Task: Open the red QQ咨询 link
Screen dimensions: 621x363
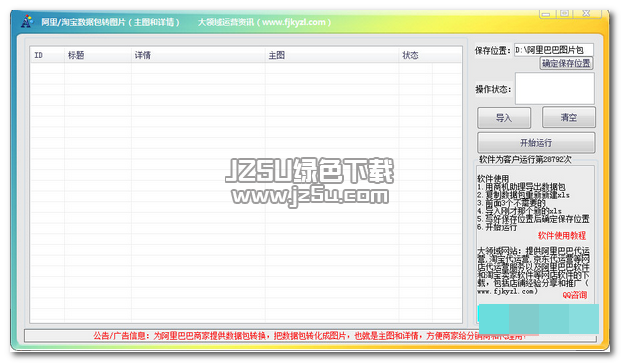Action: pos(575,295)
